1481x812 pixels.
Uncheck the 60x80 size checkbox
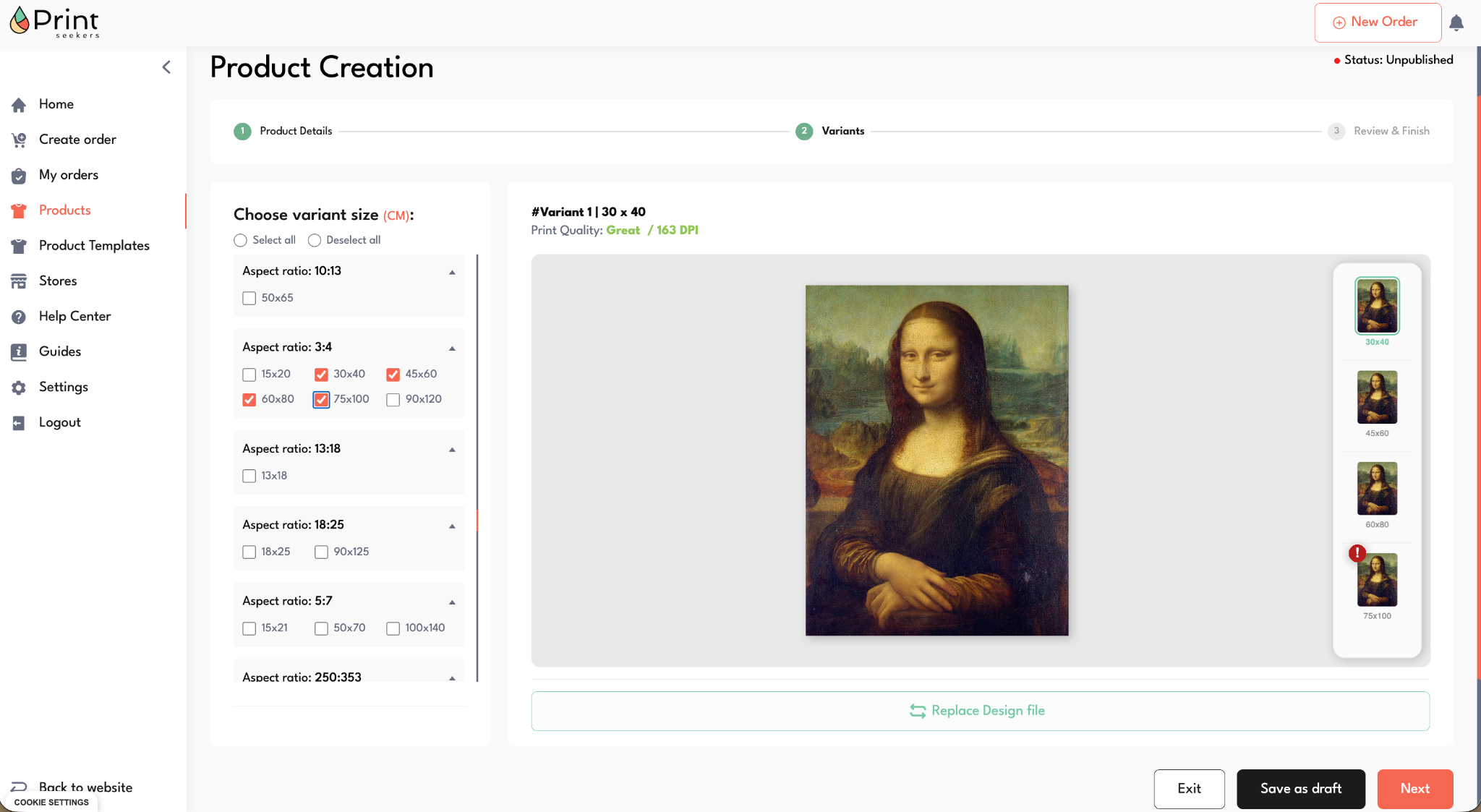249,400
